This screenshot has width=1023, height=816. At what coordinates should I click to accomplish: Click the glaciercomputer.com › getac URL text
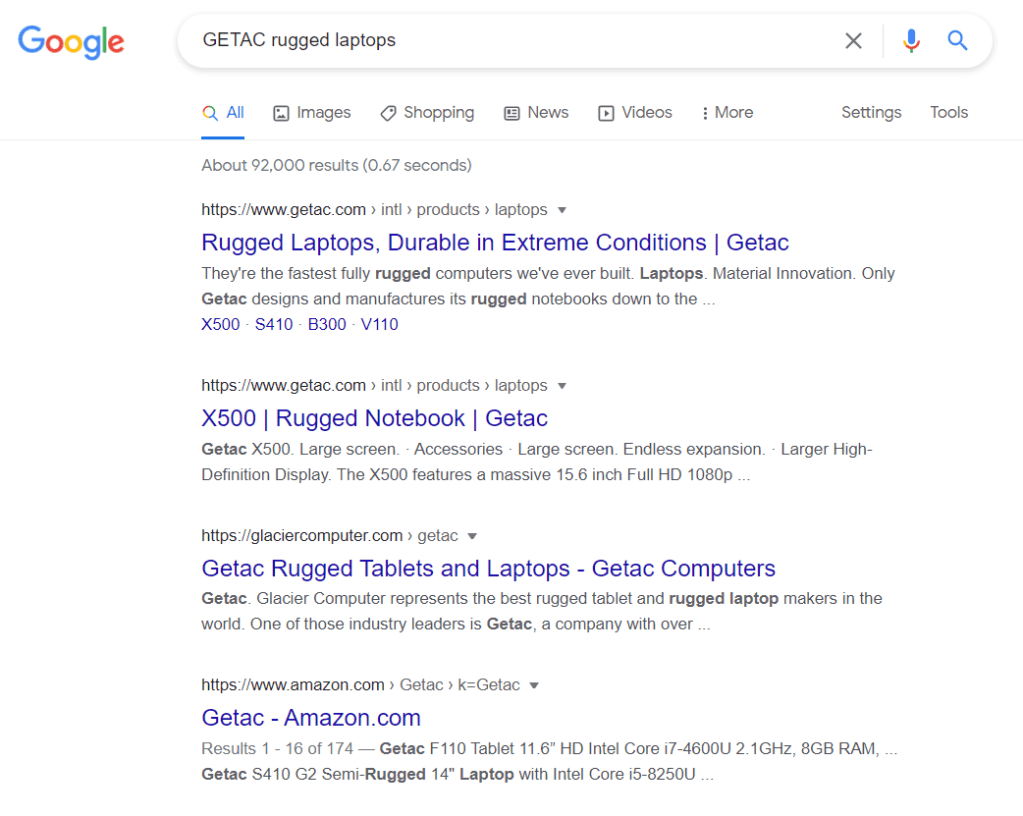tap(329, 536)
